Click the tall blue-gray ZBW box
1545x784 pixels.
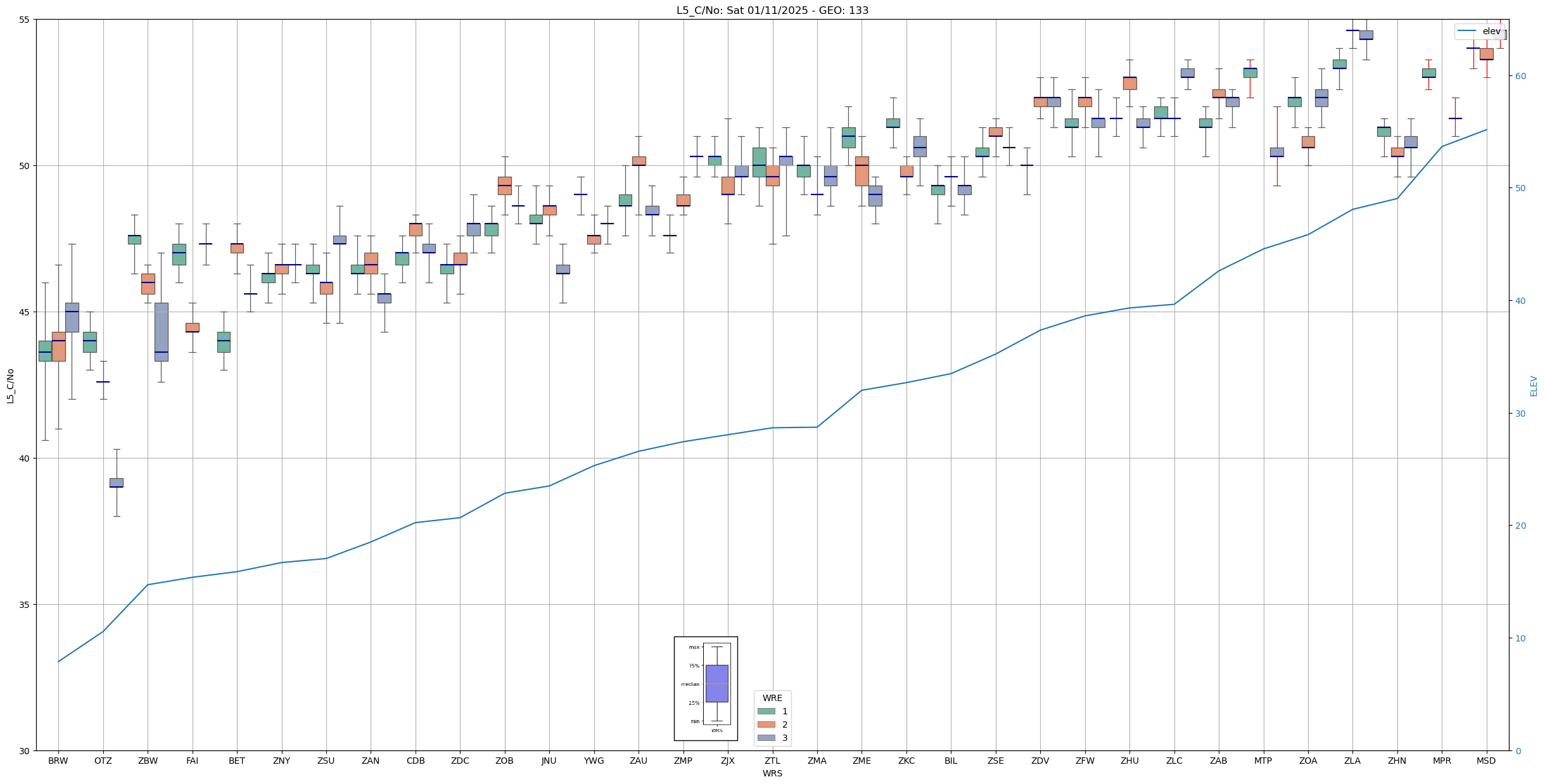click(162, 332)
